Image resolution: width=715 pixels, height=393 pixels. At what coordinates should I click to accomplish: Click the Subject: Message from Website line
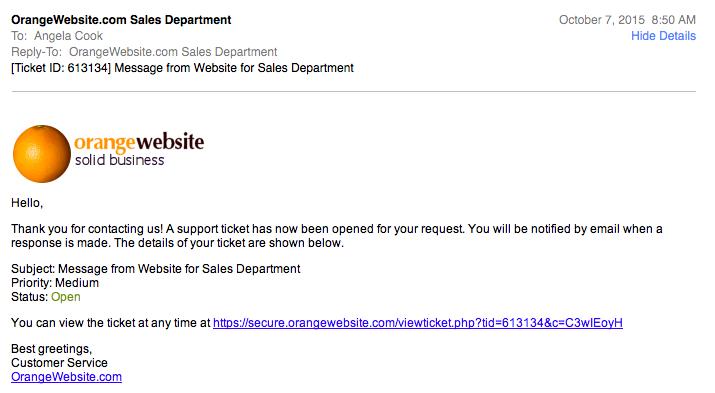pos(155,269)
